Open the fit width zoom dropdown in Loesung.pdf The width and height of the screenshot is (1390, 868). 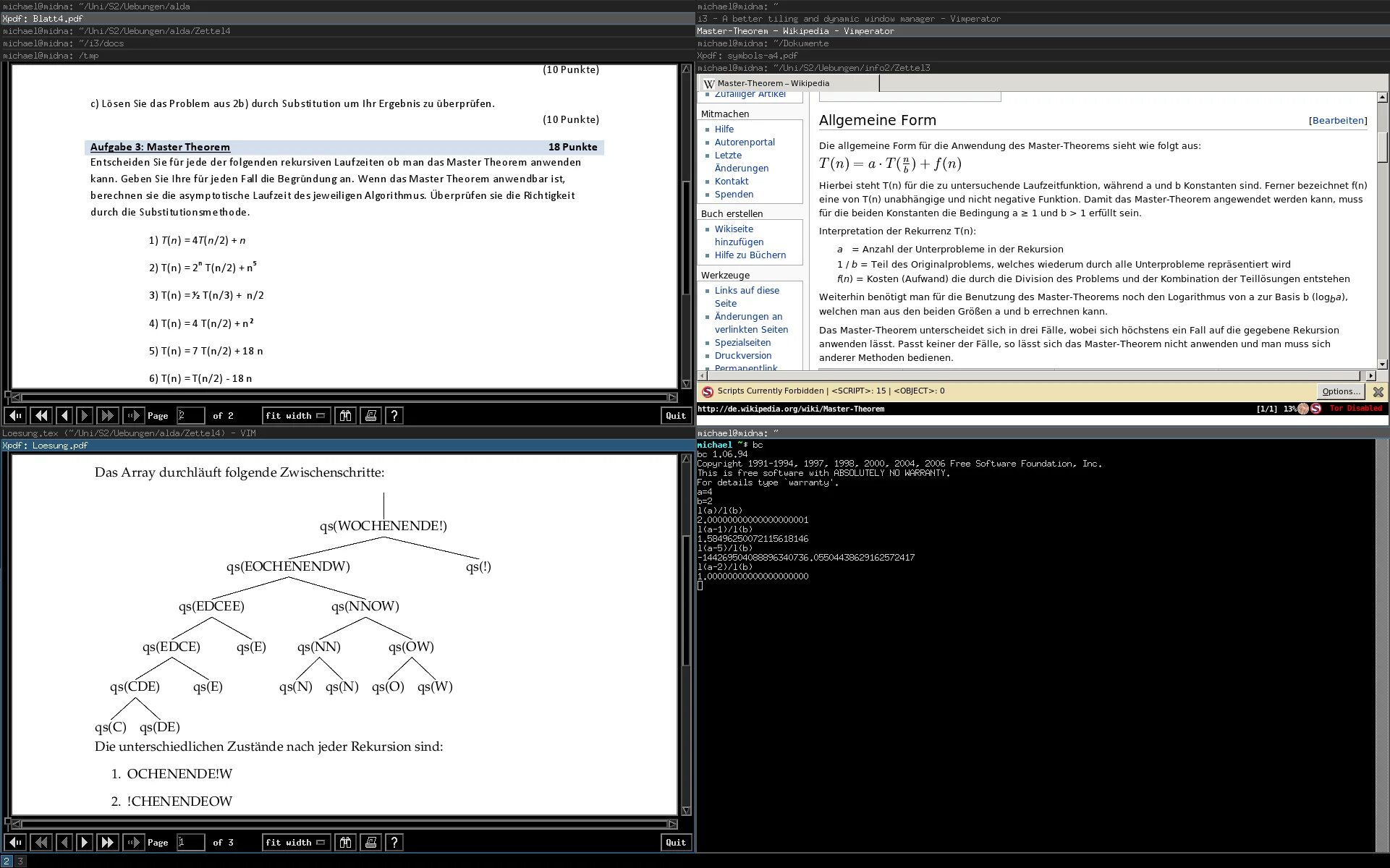coord(295,842)
